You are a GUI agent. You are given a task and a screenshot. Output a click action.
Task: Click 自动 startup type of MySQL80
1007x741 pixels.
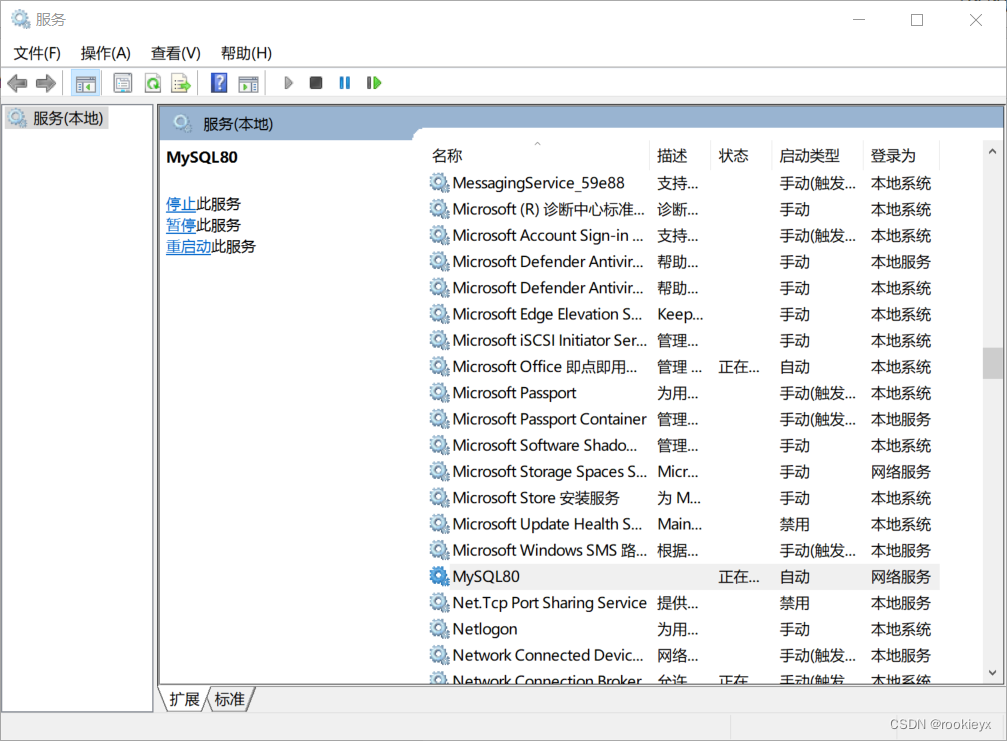pos(794,577)
